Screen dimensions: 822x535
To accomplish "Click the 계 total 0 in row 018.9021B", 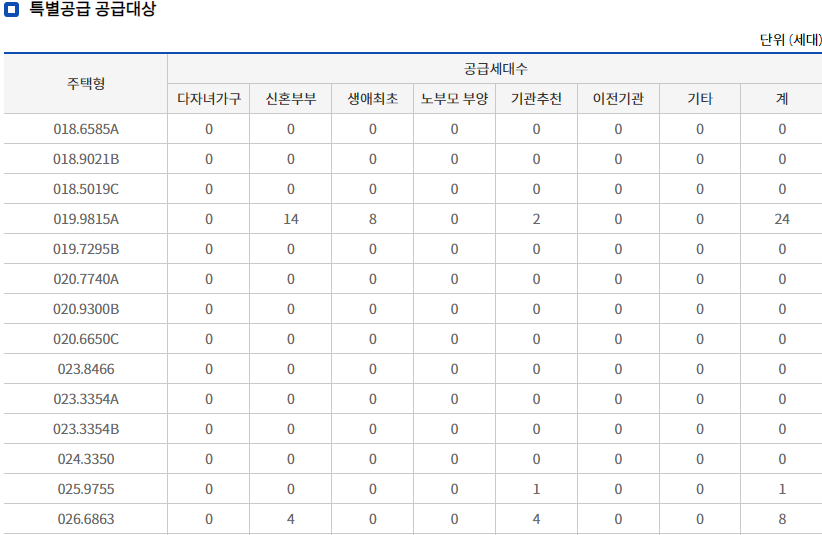I will click(782, 159).
